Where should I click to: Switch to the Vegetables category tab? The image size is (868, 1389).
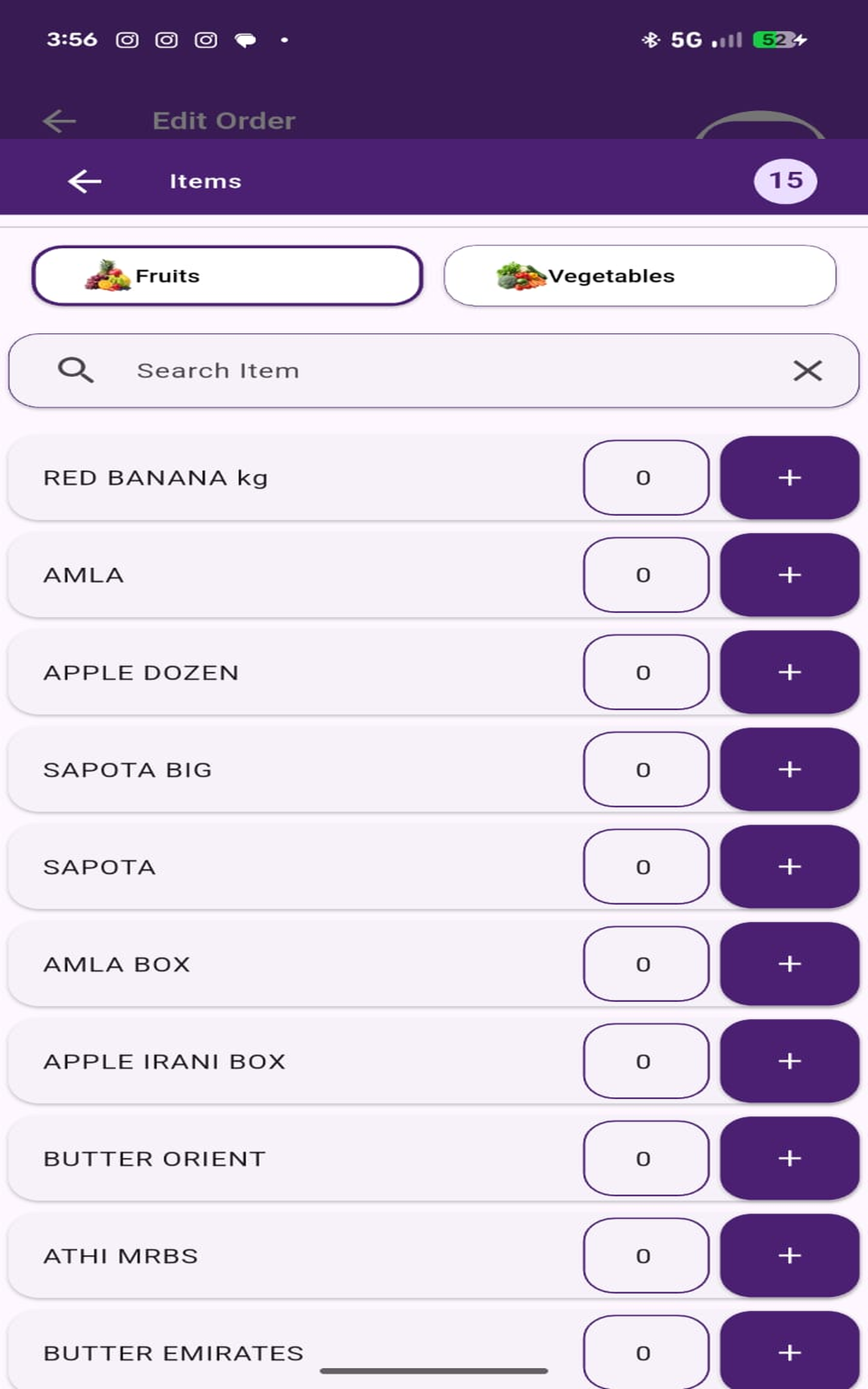(x=640, y=276)
